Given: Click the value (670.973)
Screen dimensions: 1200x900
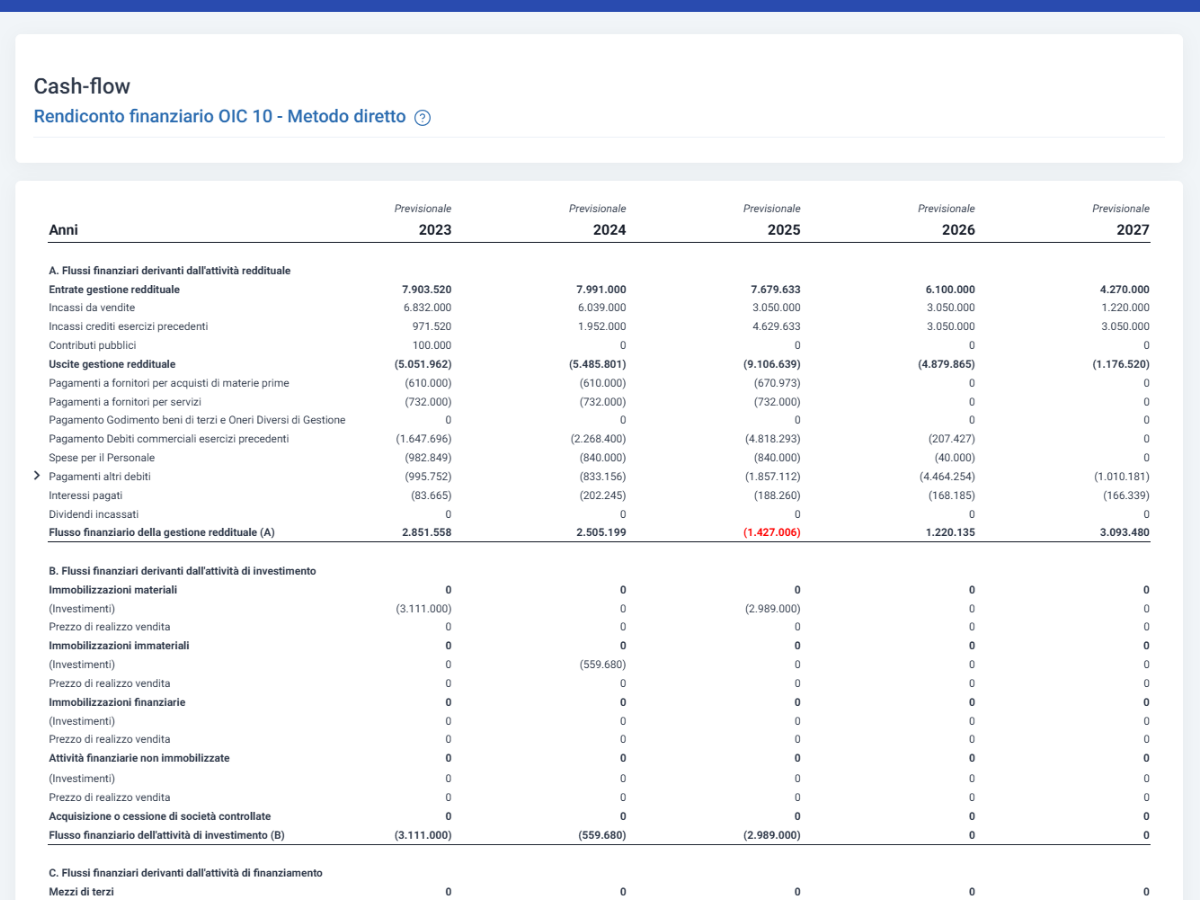Looking at the screenshot, I should (x=777, y=383).
